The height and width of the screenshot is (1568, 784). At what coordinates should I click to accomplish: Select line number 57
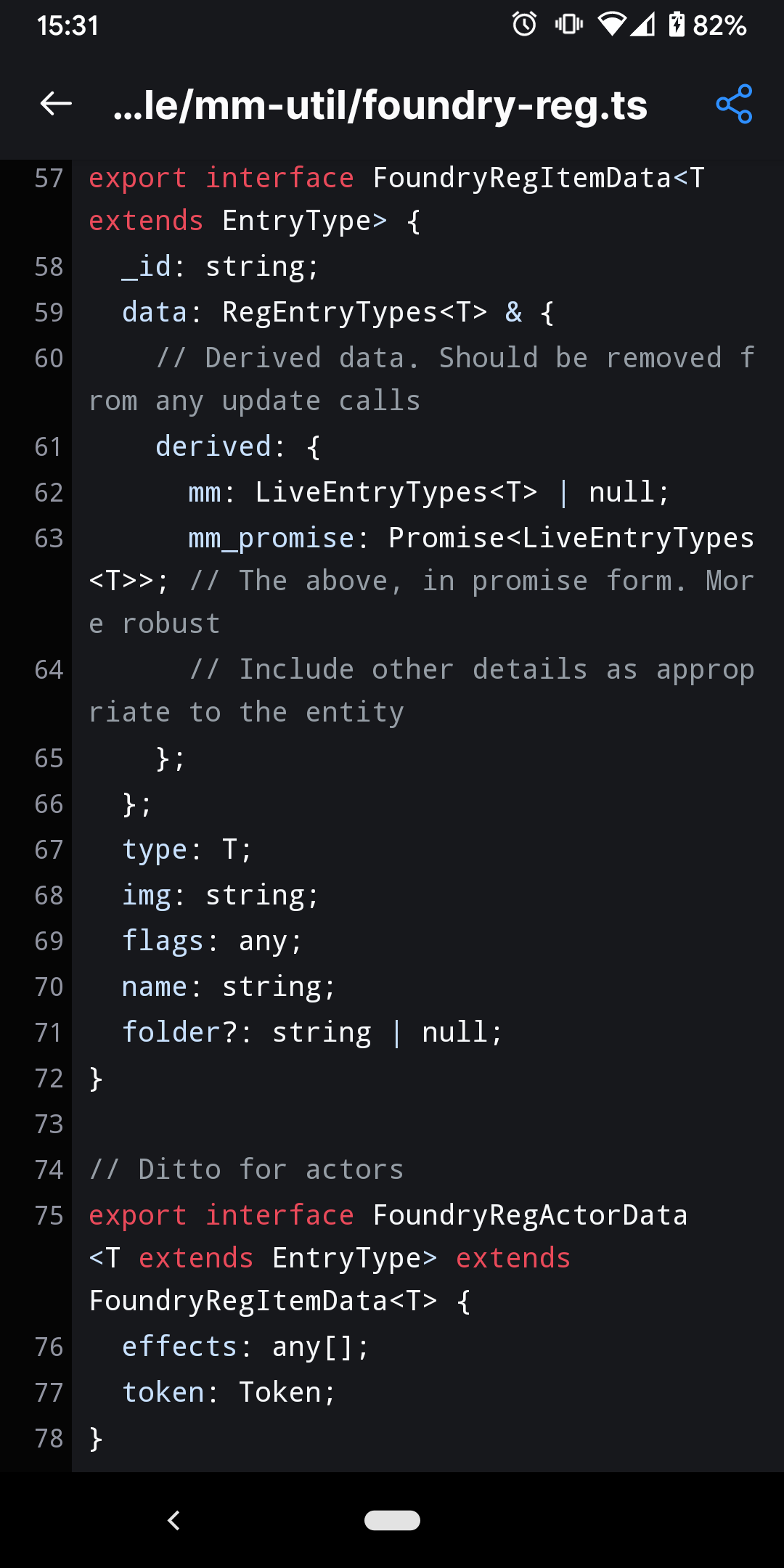[x=49, y=179]
